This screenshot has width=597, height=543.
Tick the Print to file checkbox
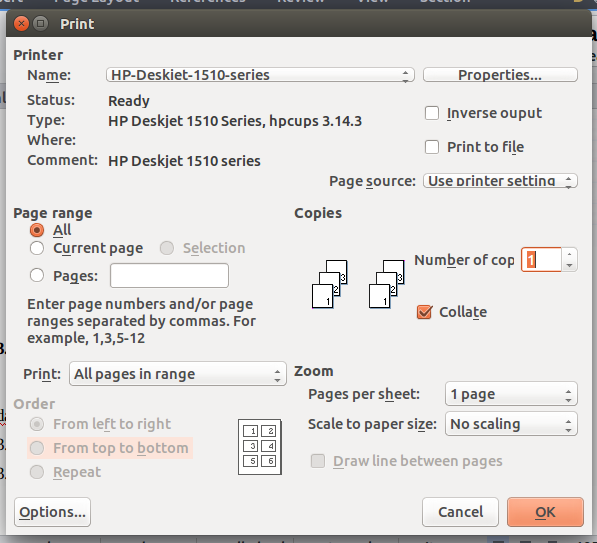click(432, 147)
